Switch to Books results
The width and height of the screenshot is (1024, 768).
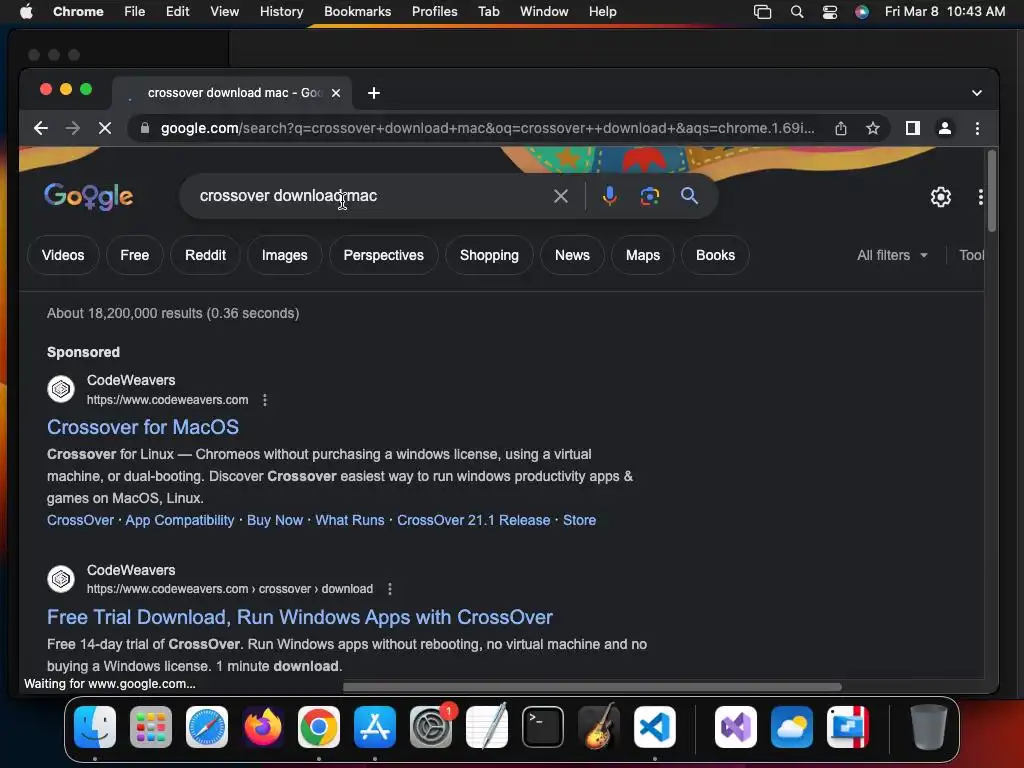coord(715,255)
